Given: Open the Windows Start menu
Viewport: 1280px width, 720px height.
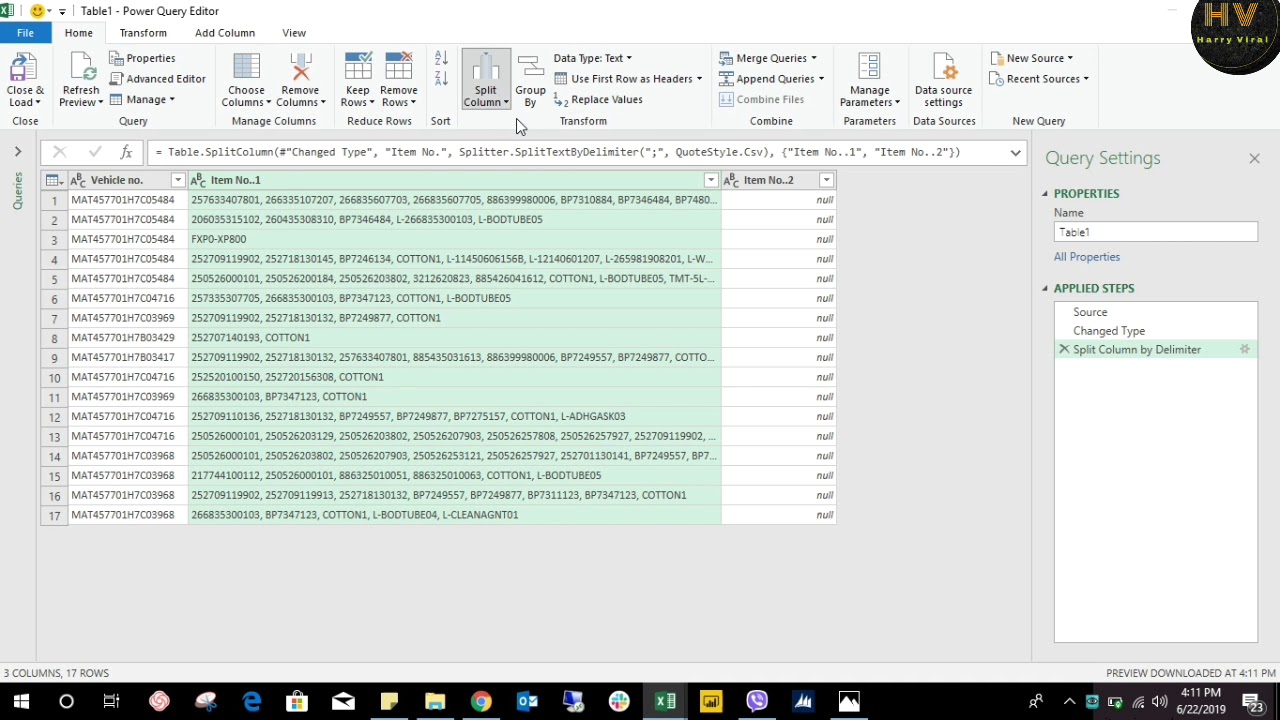Looking at the screenshot, I should 21,702.
